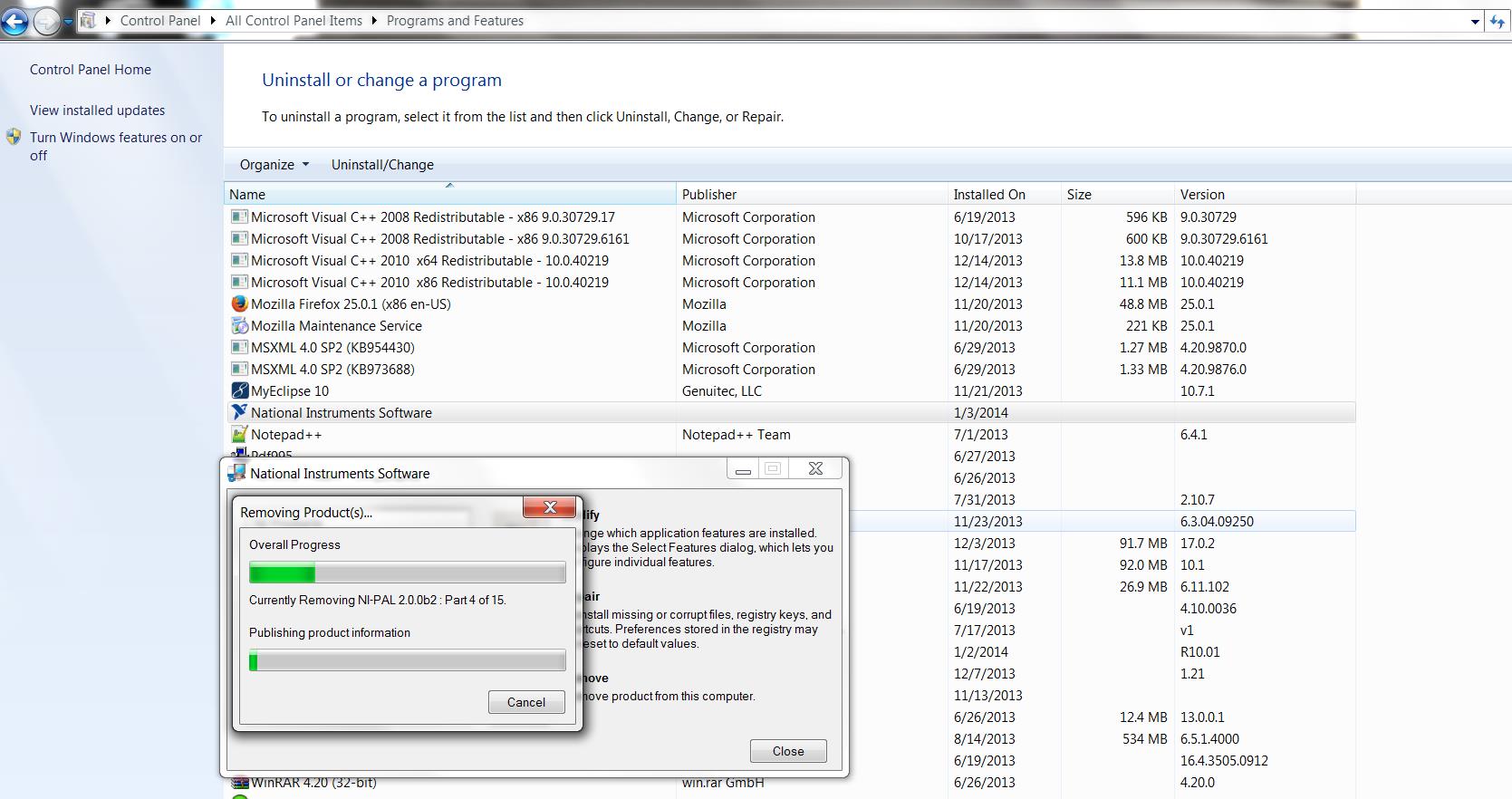Click the 1/3/2014 installed date cell

click(981, 413)
